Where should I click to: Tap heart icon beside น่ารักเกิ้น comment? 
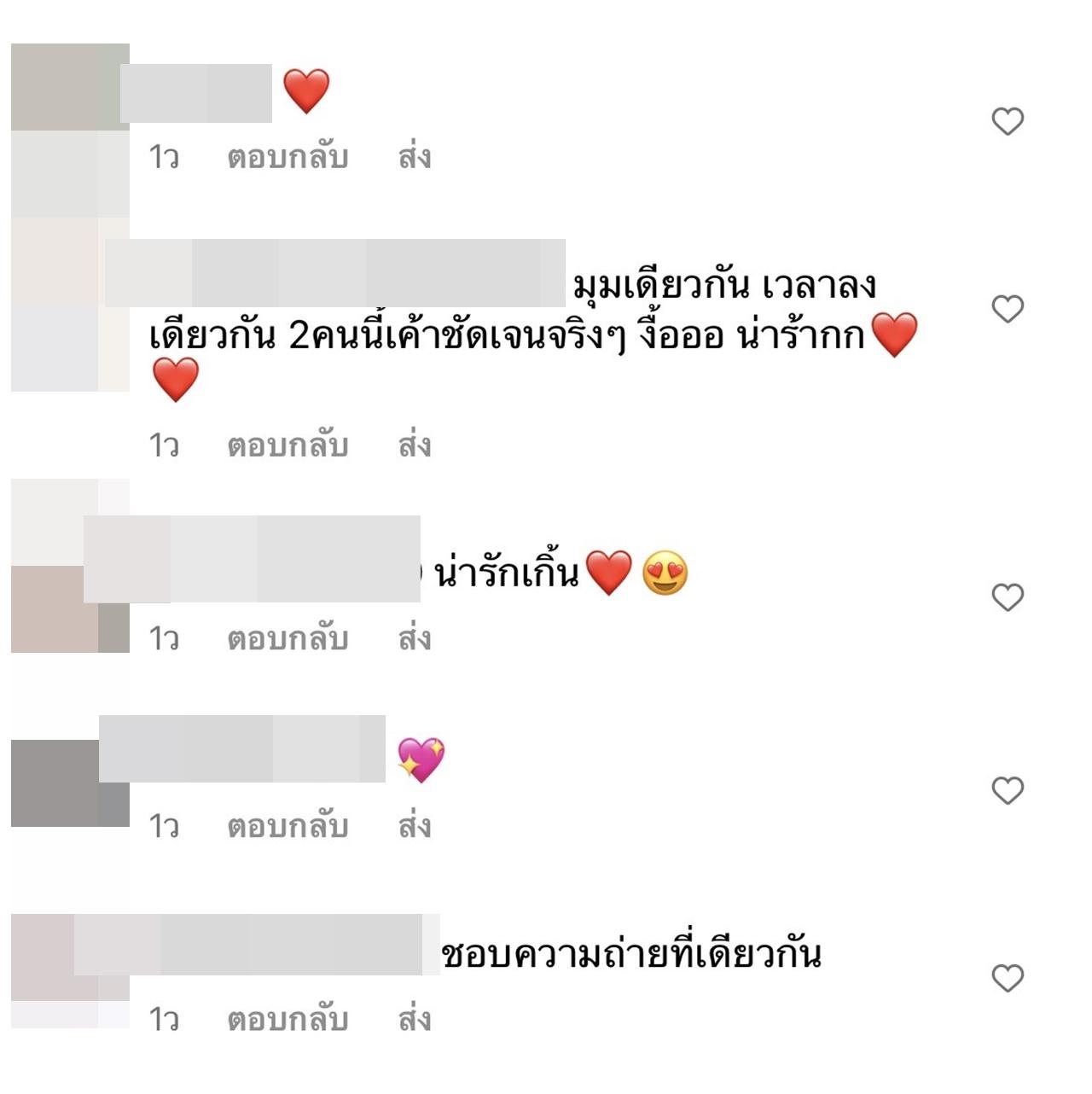1008,597
